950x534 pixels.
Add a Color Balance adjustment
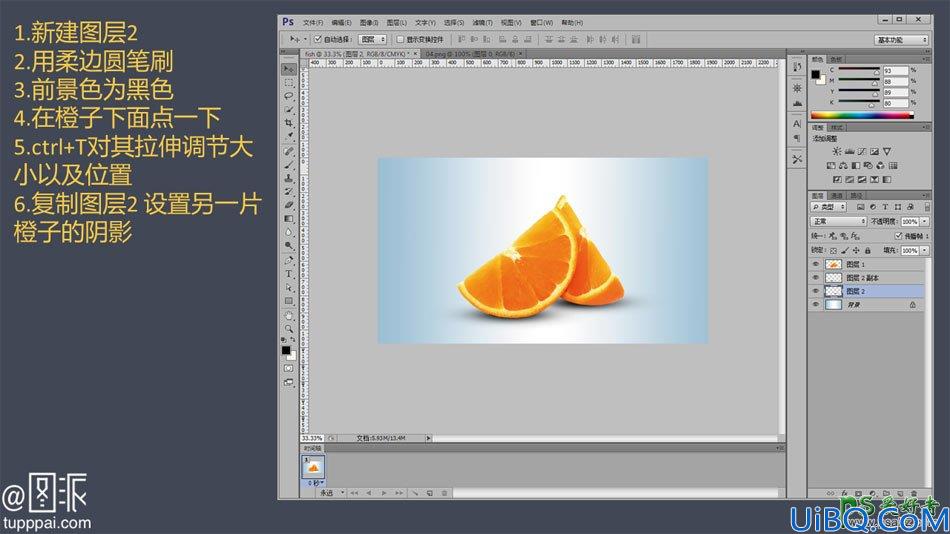pos(843,165)
